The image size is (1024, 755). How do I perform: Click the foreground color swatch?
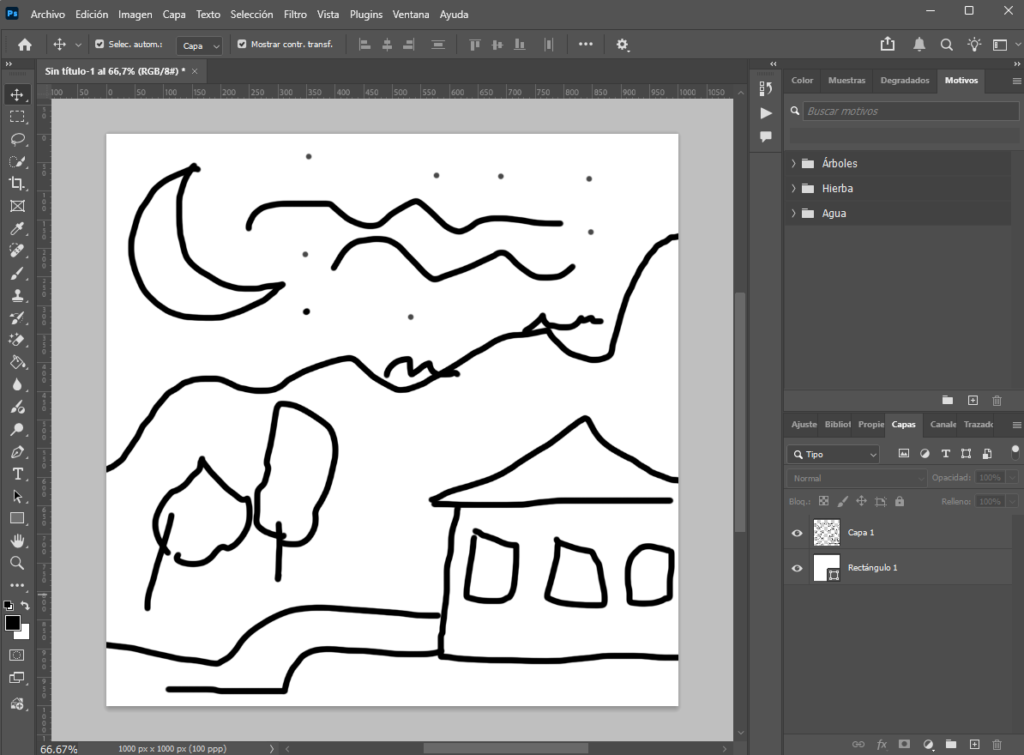coord(12,623)
